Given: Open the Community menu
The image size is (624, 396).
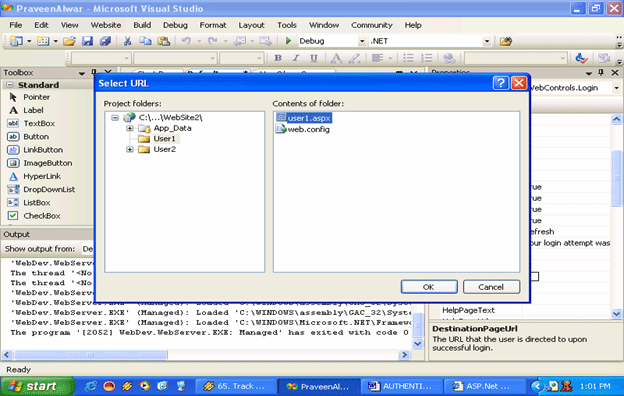Looking at the screenshot, I should [372, 25].
